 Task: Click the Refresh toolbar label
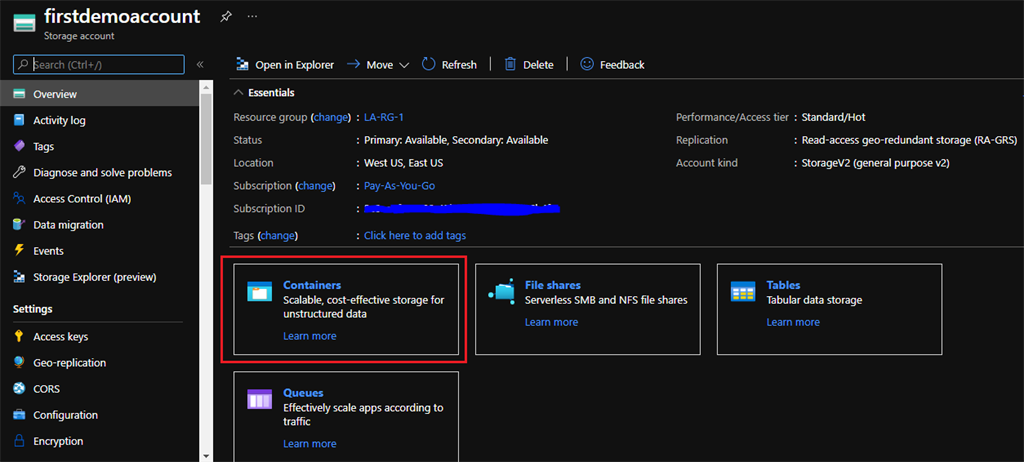tap(459, 65)
